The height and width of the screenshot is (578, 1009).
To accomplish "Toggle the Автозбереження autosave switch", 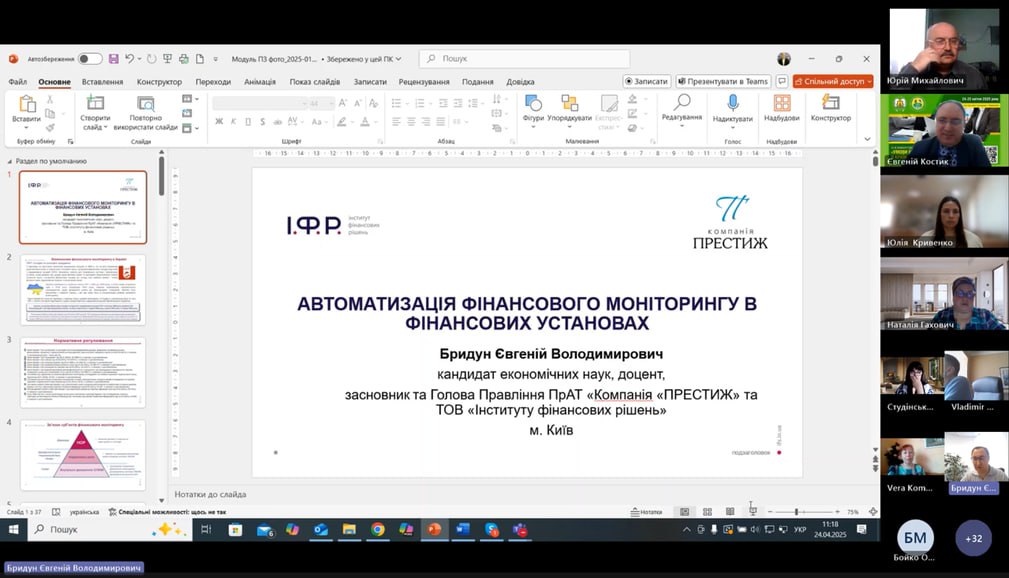I will [89, 59].
